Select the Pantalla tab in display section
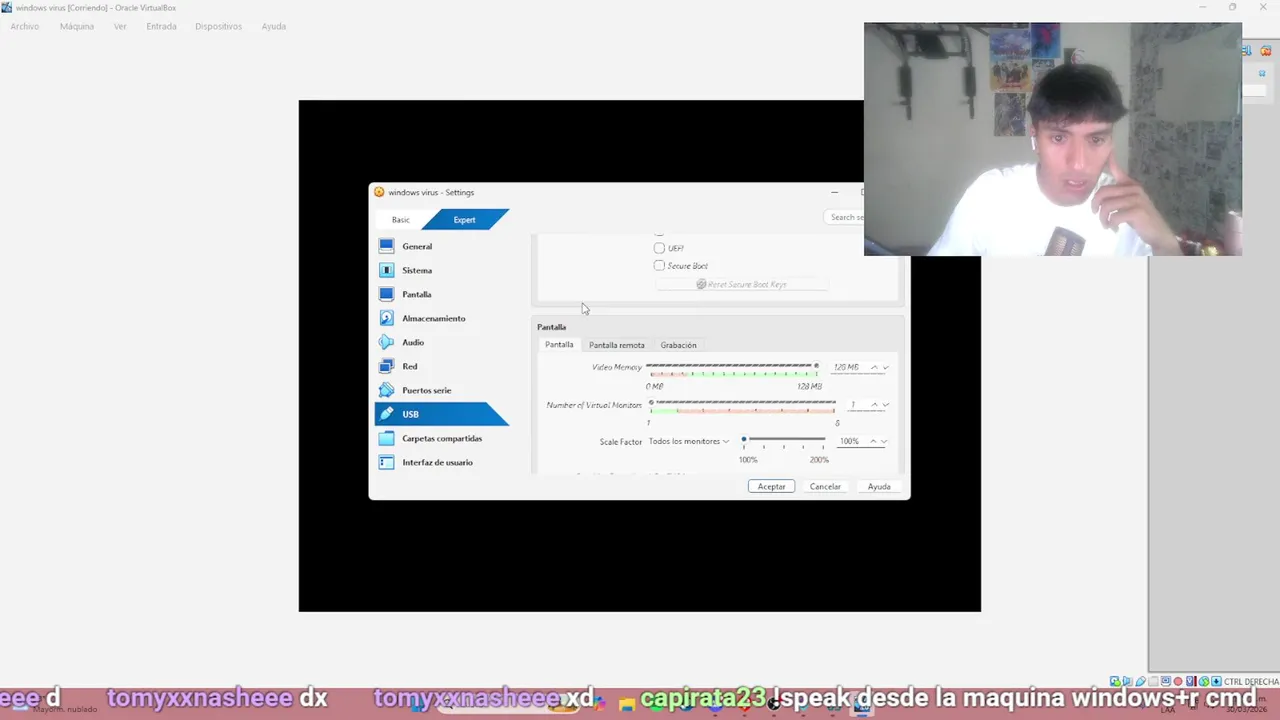 pyautogui.click(x=559, y=345)
